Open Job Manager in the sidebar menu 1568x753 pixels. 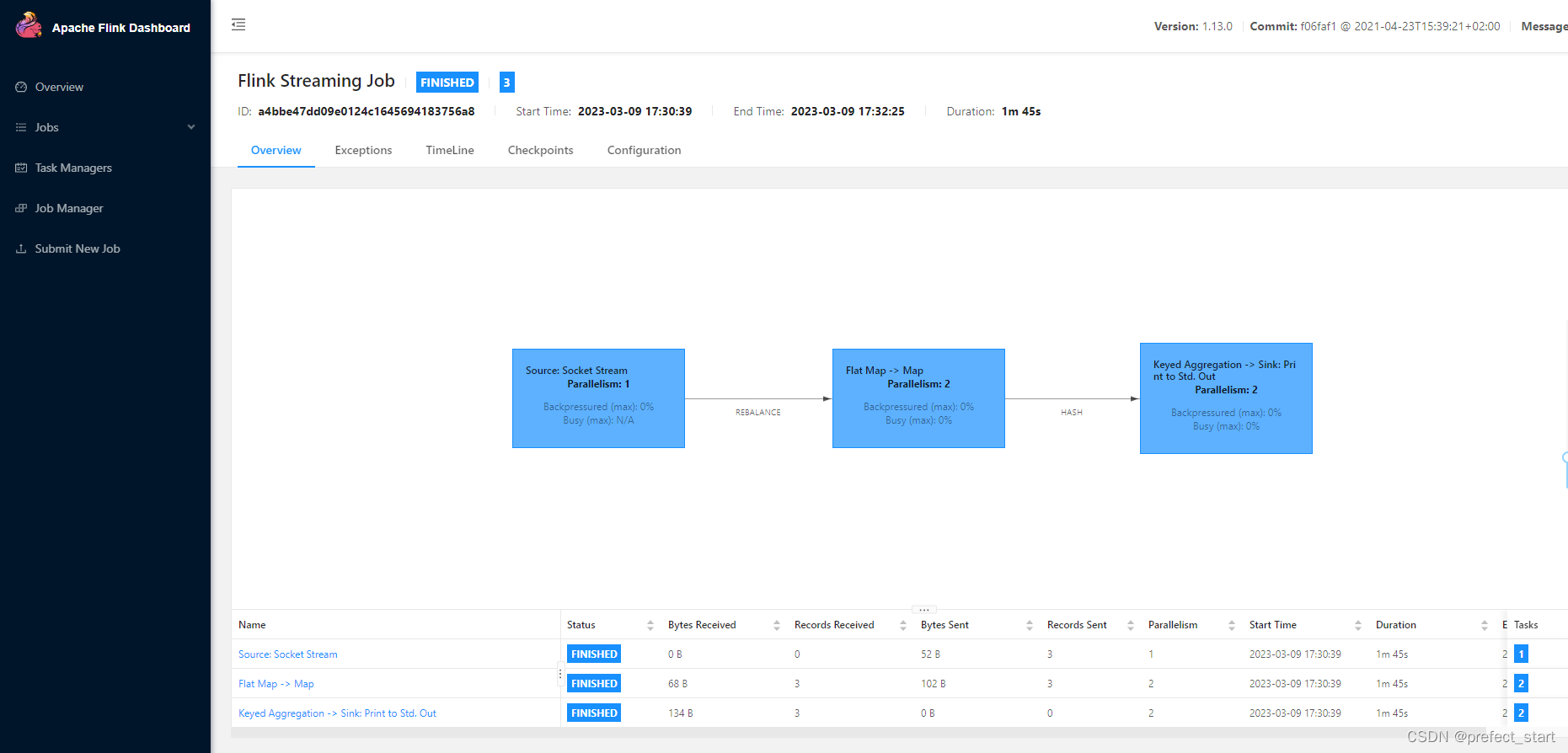(69, 208)
